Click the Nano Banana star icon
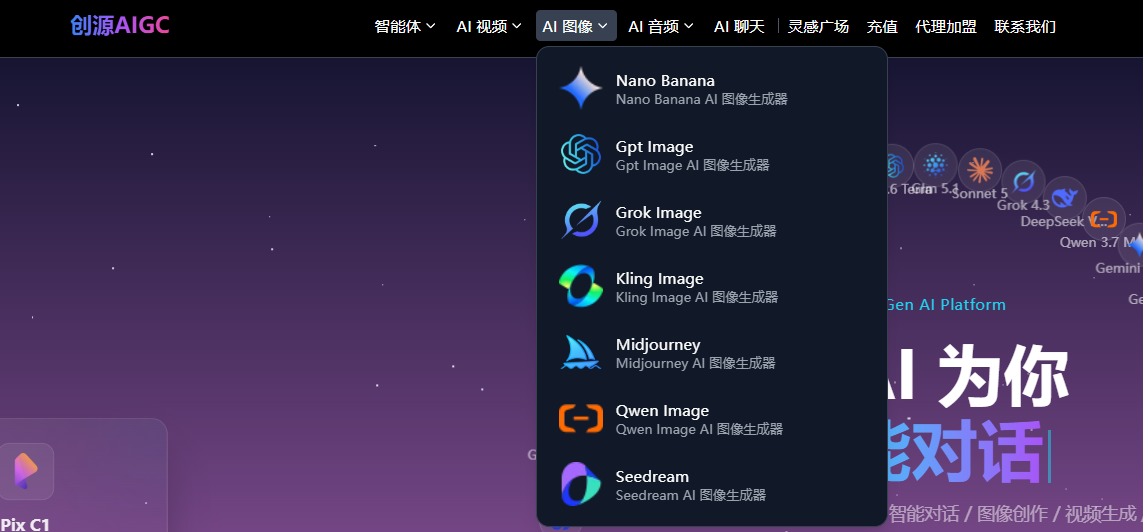Viewport: 1143px width, 532px height. (581, 88)
